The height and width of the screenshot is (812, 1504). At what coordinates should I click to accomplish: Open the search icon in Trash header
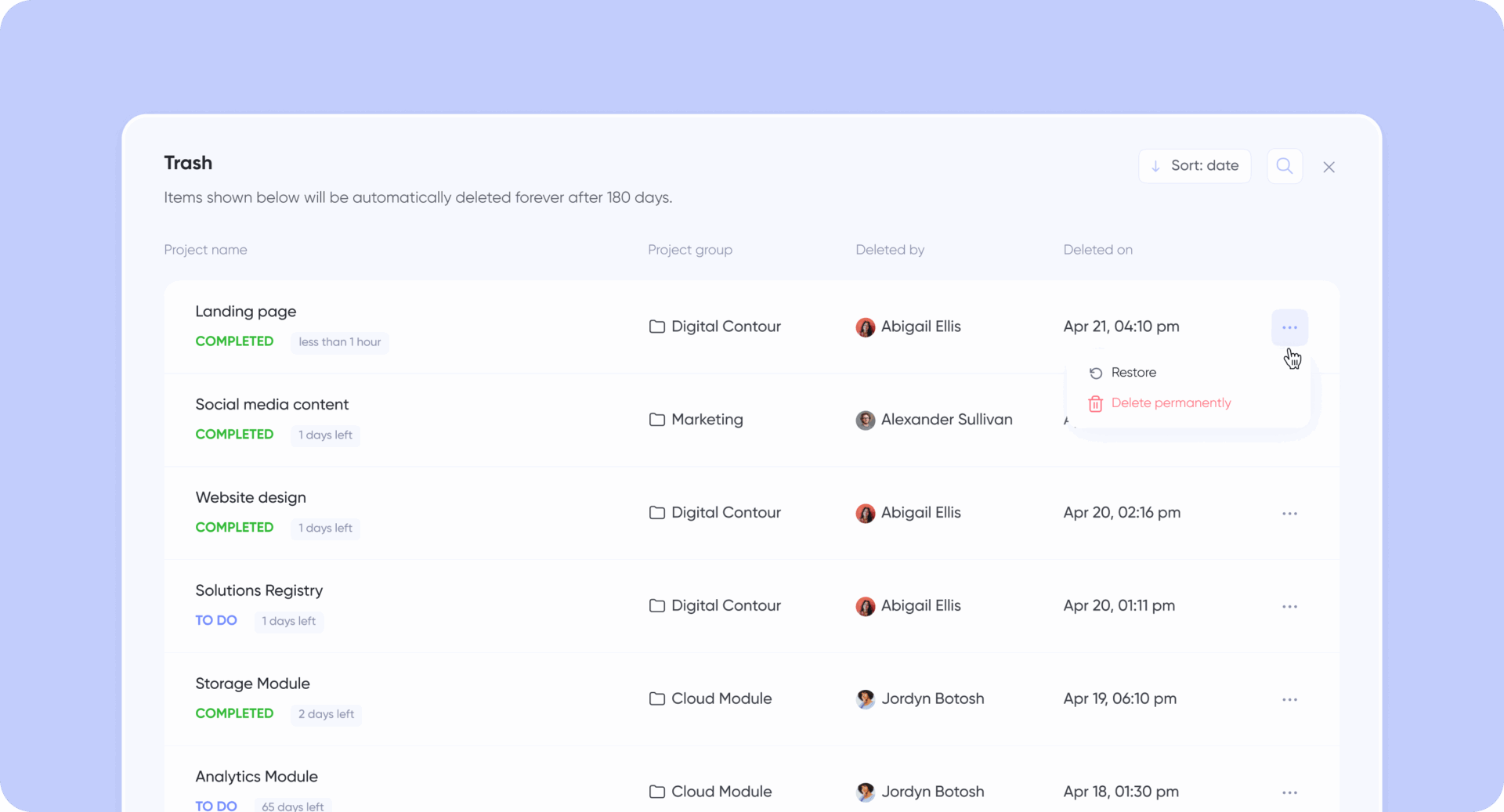pos(1284,166)
